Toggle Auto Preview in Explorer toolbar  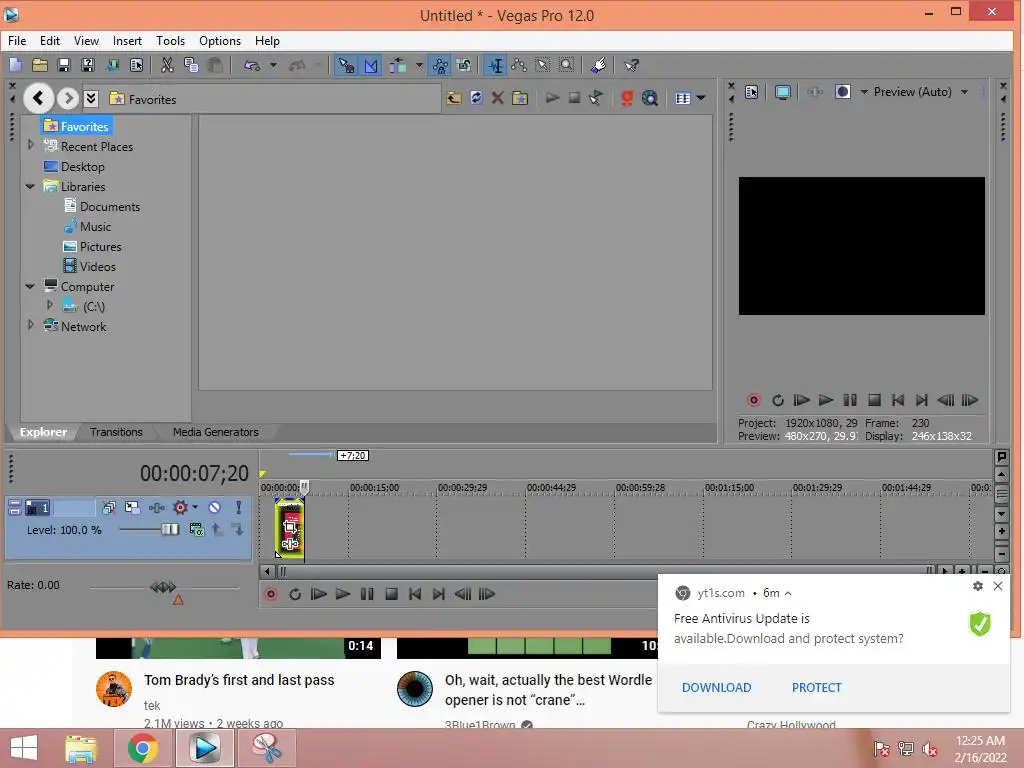pyautogui.click(x=596, y=99)
